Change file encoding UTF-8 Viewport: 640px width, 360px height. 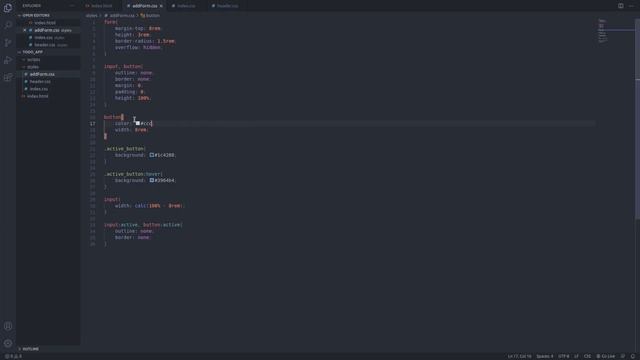pyautogui.click(x=564, y=356)
